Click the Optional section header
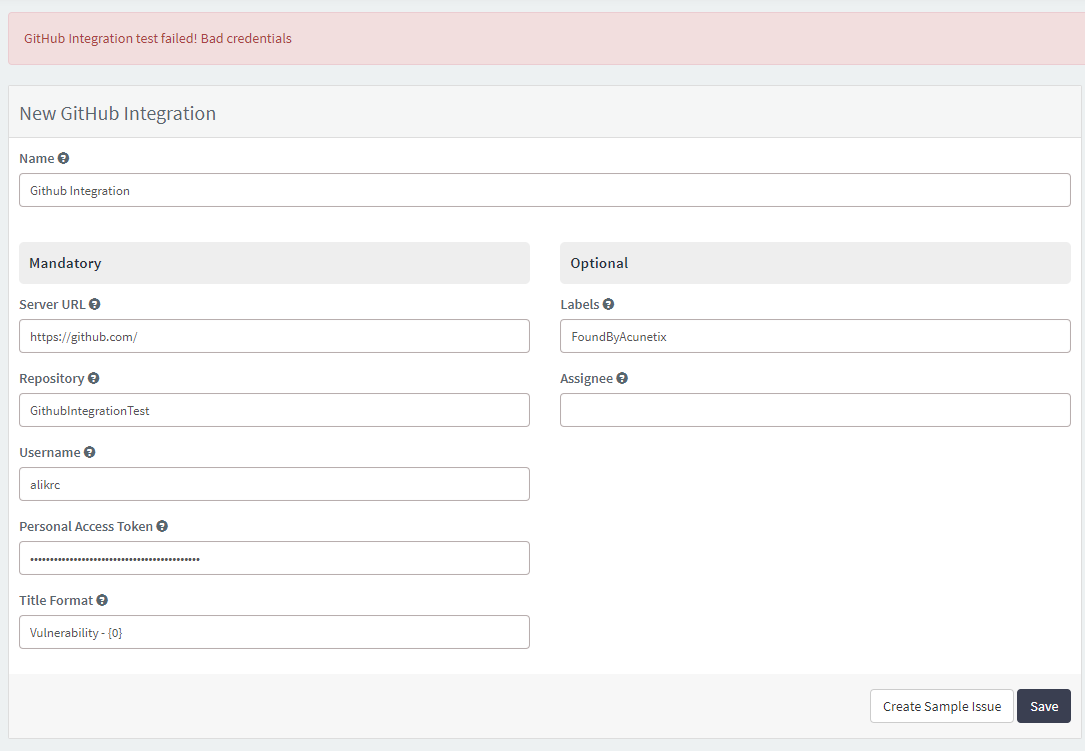Viewport: 1085px width, 751px height. point(815,263)
